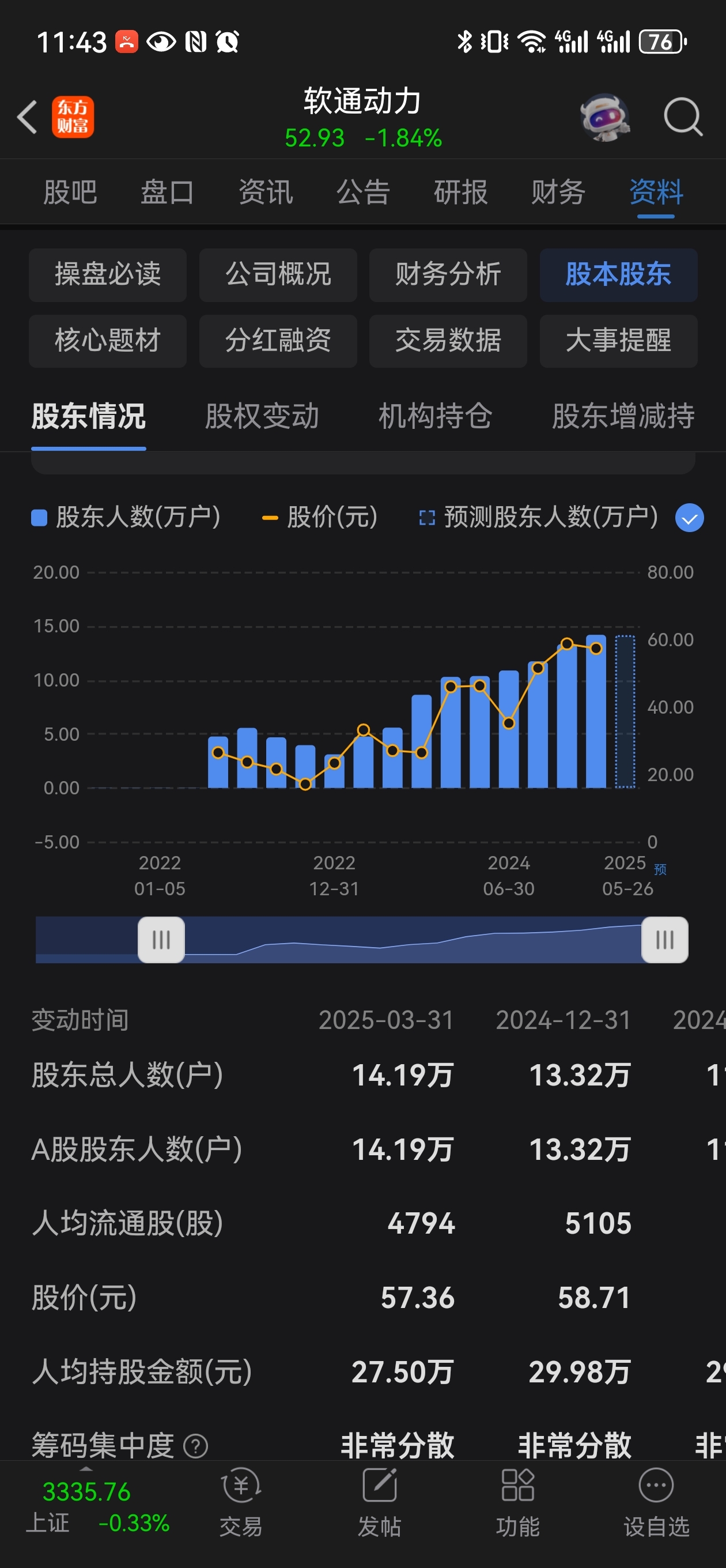Toggle 股东人数(万户) legend series

coord(126,518)
